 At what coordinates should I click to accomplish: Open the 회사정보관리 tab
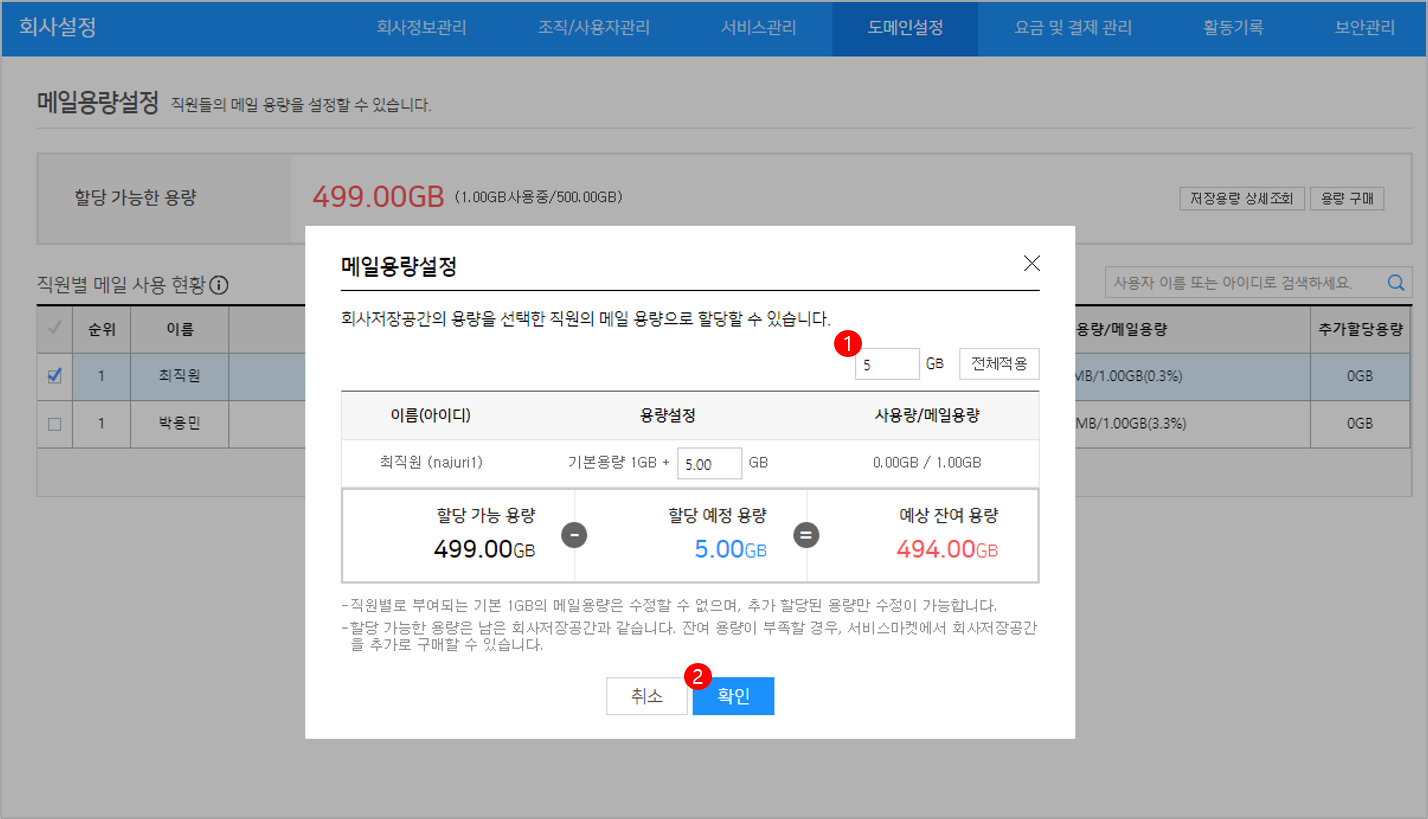(421, 28)
